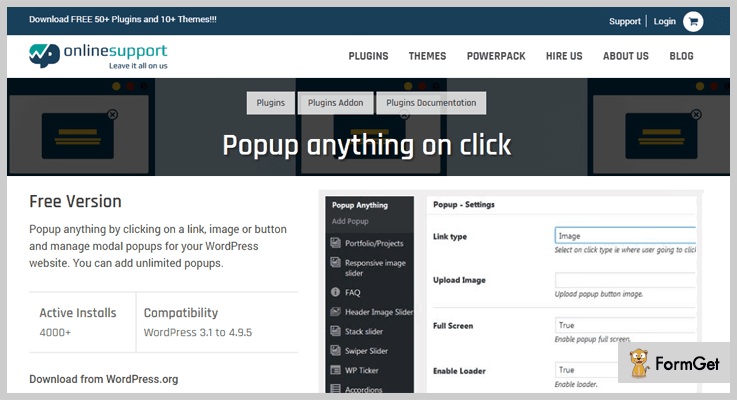The width and height of the screenshot is (737, 400).
Task: Select WP Ticker menu entry
Action: click(x=361, y=370)
